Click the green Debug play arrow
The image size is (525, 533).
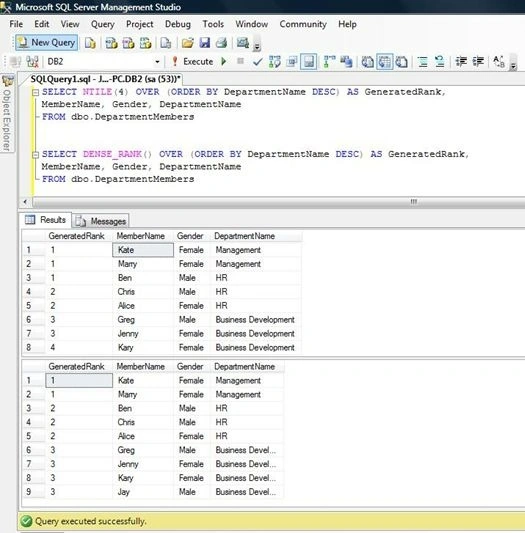tap(223, 62)
